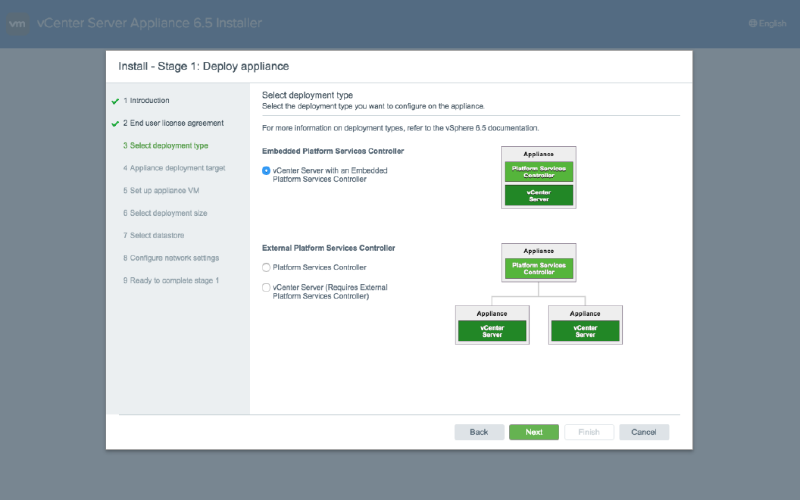Click the left vCenter Server appliance diagram box
The image size is (800, 500).
[x=492, y=324]
